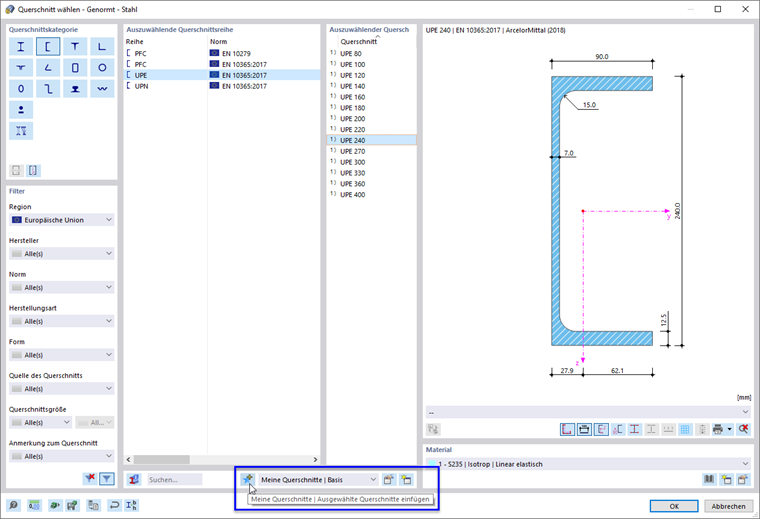This screenshot has width=760, height=519.
Task: Select the UPE series row
Action: (222, 75)
